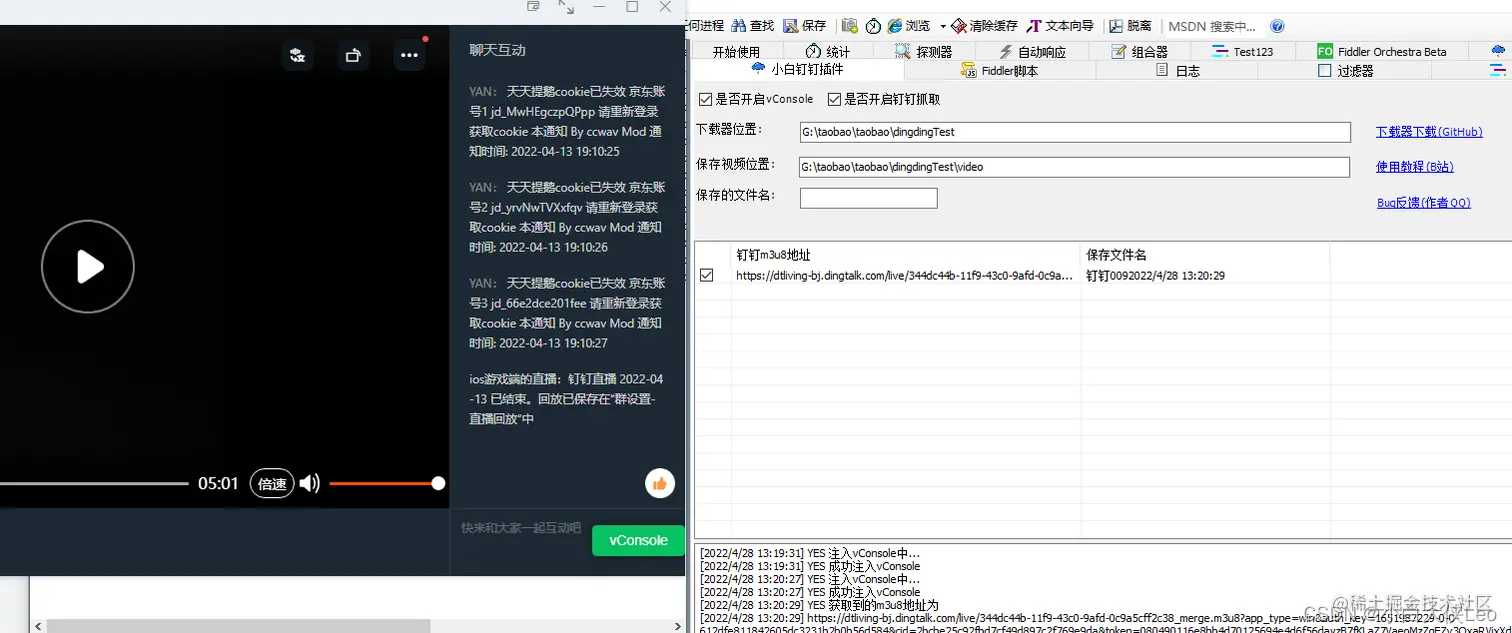Click the chat input 快来和大家一起互动吧
Screen dimensions: 1512x633
(x=521, y=527)
